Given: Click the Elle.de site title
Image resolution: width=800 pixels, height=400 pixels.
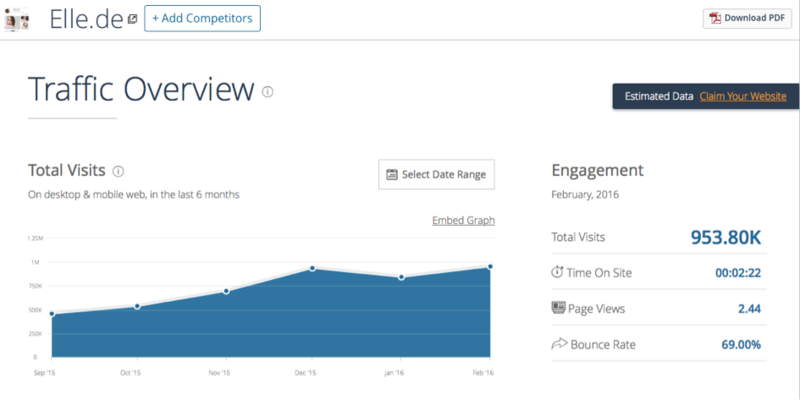Looking at the screenshot, I should [86, 19].
